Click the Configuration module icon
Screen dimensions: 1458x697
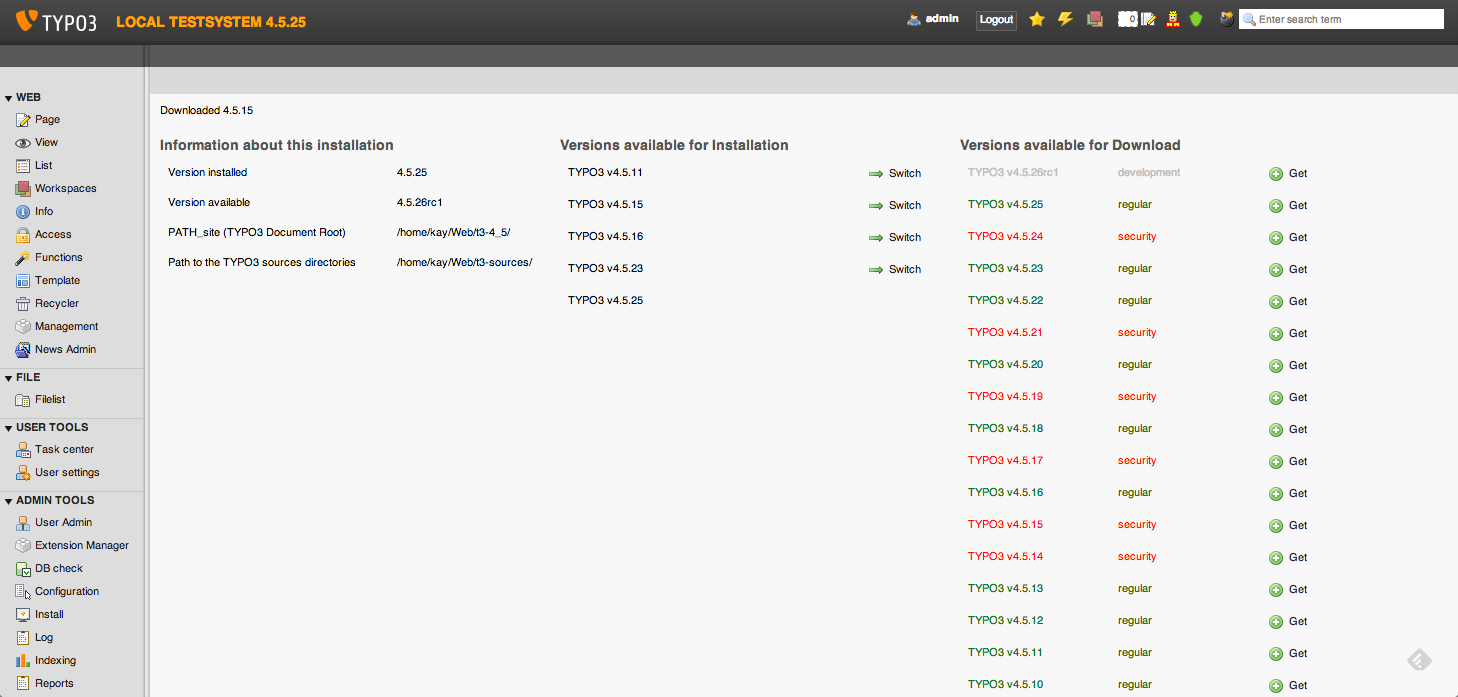[23, 592]
